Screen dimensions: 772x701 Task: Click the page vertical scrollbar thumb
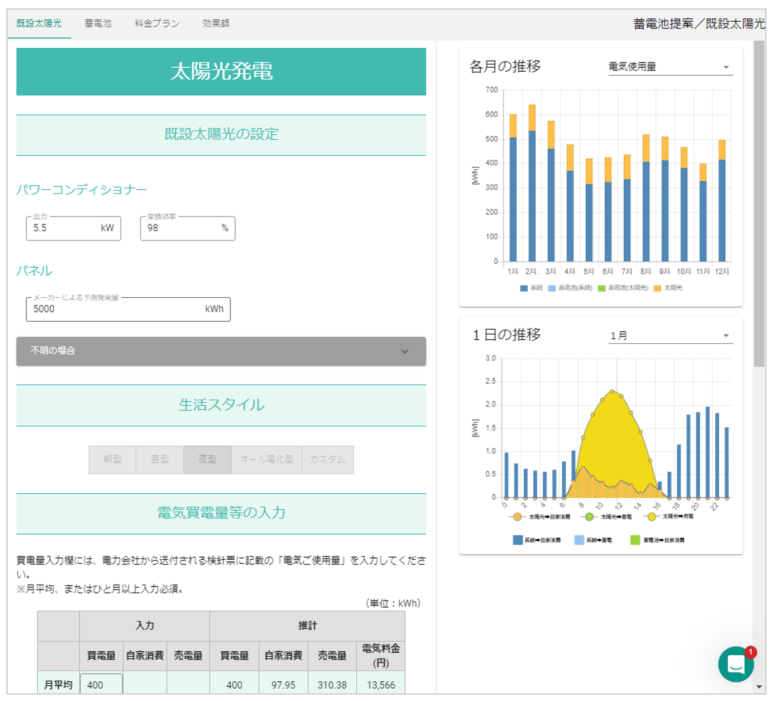click(759, 204)
